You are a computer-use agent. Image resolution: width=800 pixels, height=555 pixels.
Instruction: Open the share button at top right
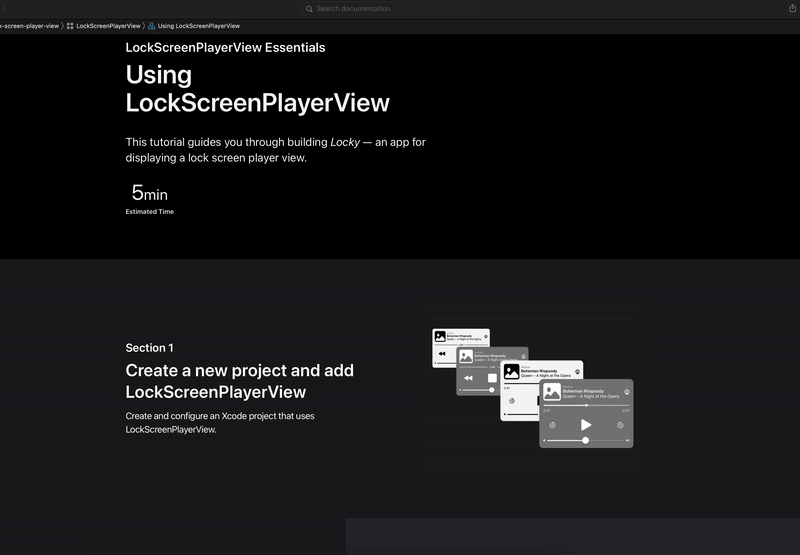(x=792, y=8)
